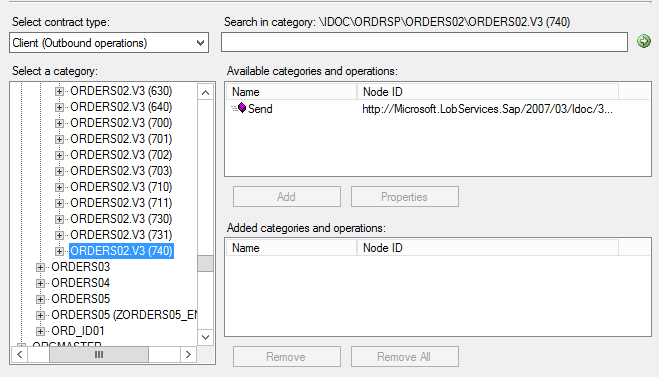The image size is (659, 377).
Task: Select ORDERS05 (ZORDERS05_E... category
Action: (124, 315)
